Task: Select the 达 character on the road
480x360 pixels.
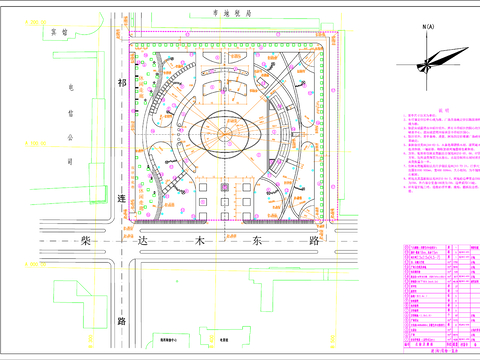Action: pyautogui.click(x=143, y=240)
